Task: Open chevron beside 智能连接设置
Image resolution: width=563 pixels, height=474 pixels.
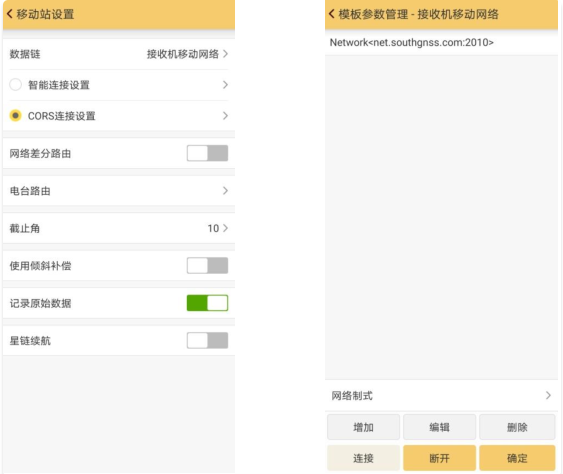Action: (225, 85)
